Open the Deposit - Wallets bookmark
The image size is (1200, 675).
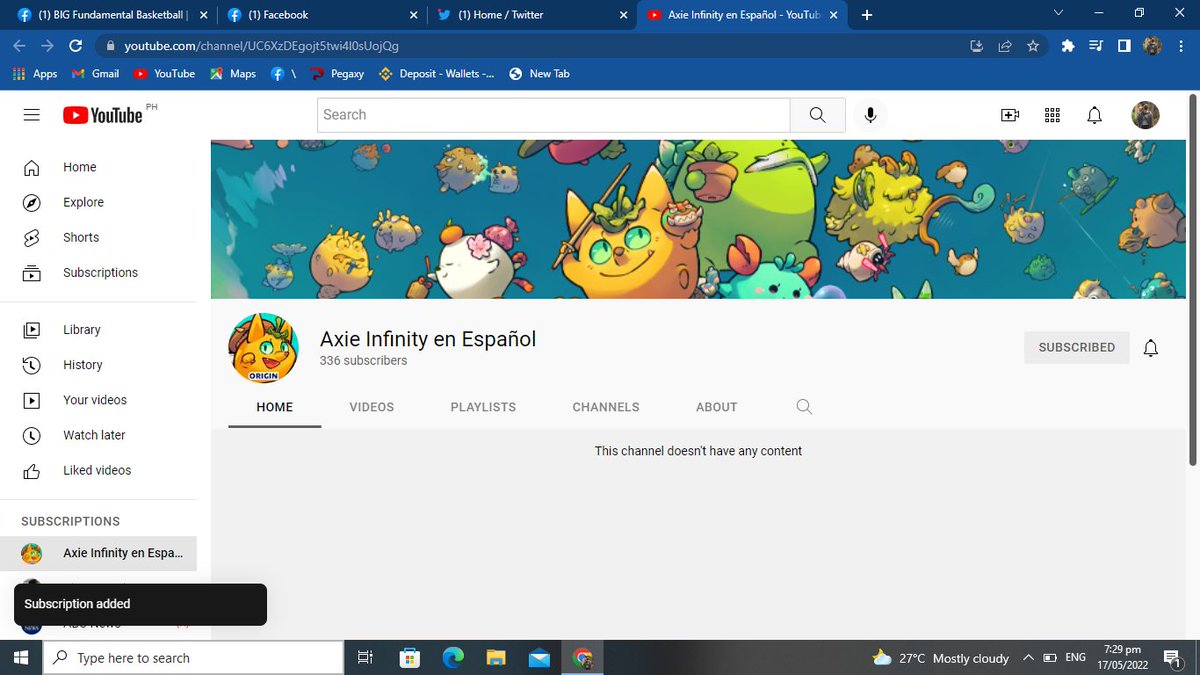click(437, 74)
